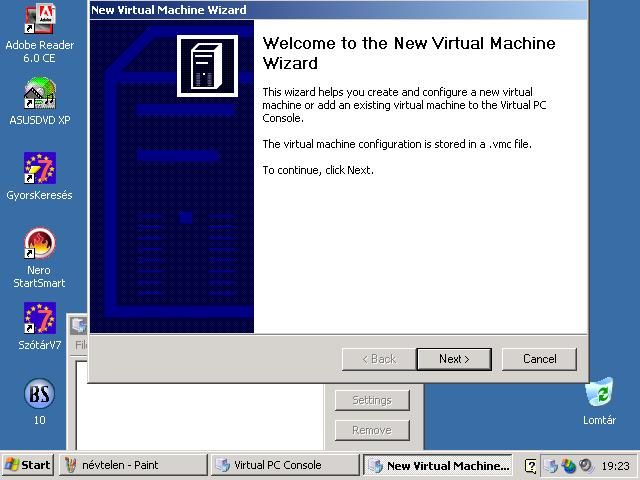Open the Windows Start menu
The width and height of the screenshot is (640, 480).
(x=28, y=465)
